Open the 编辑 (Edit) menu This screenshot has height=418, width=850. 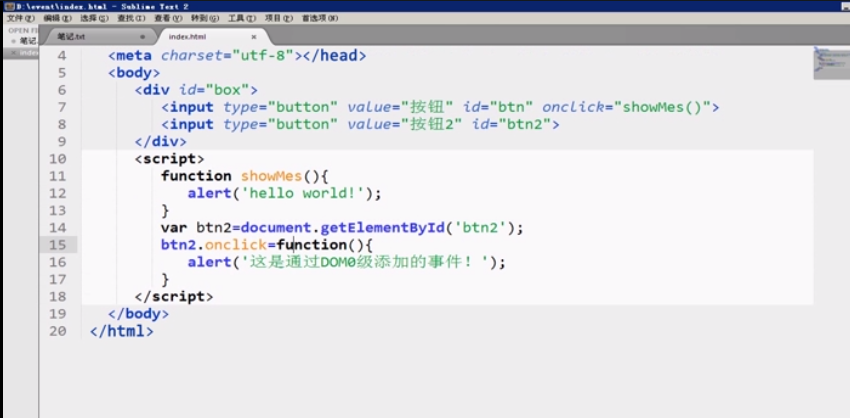(57, 18)
